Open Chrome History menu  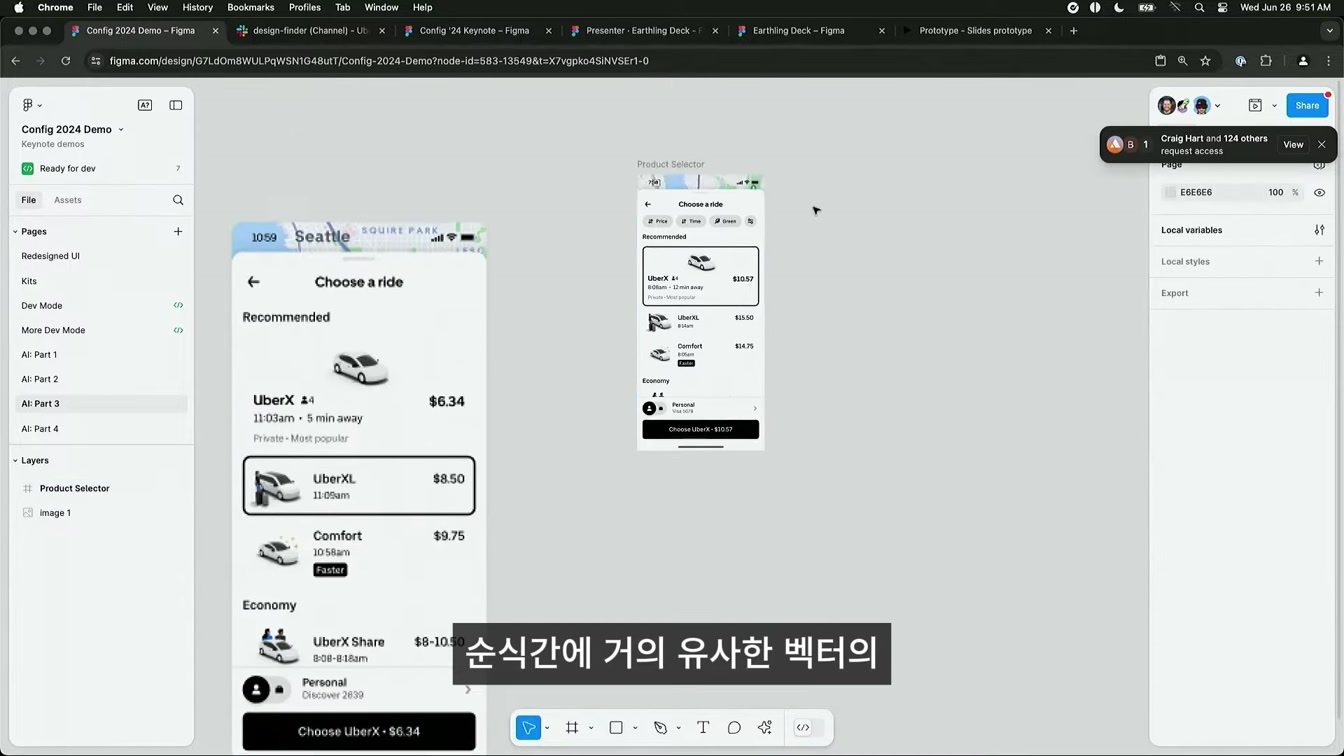click(x=197, y=7)
